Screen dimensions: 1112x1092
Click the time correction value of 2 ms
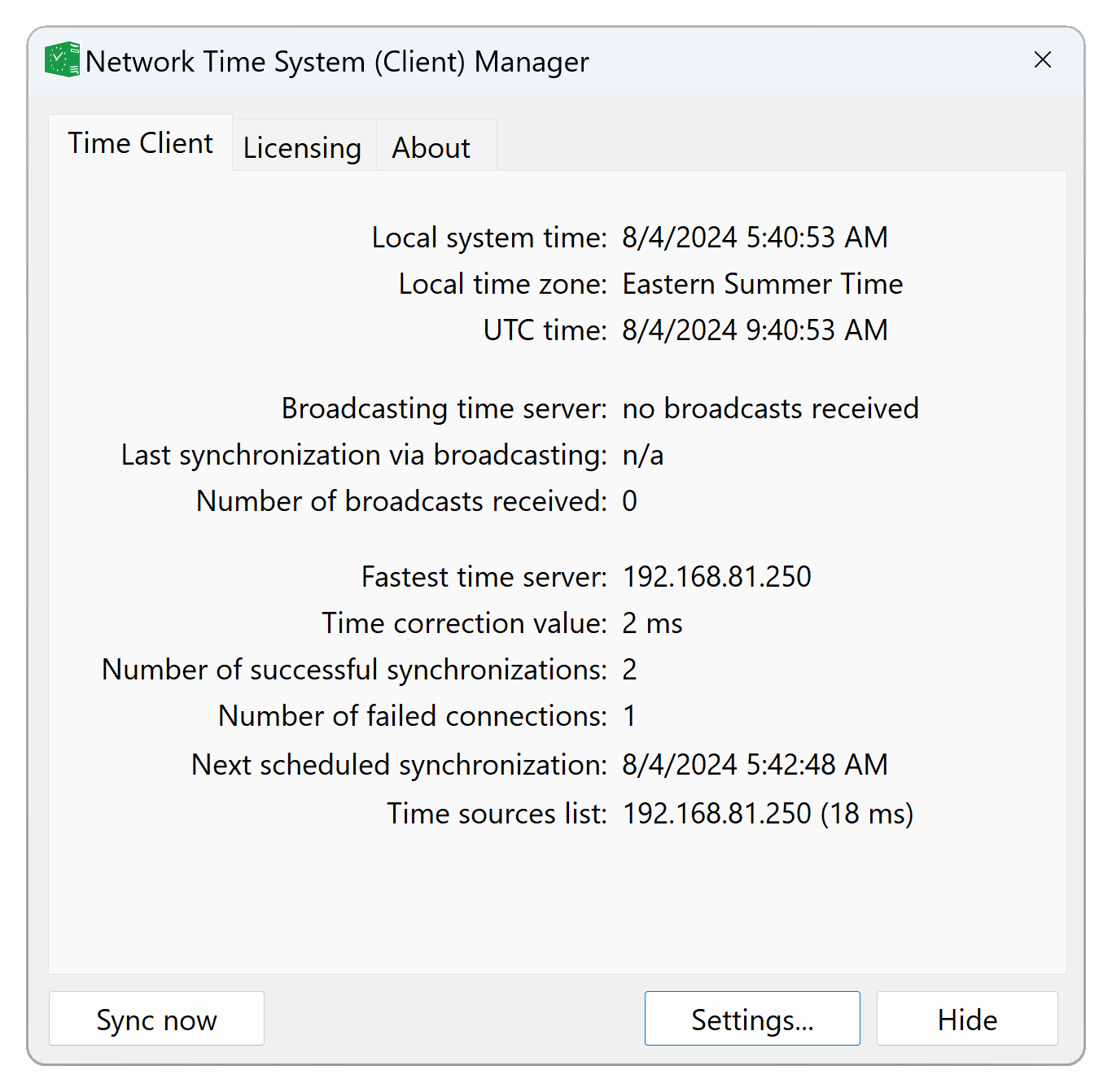(651, 622)
